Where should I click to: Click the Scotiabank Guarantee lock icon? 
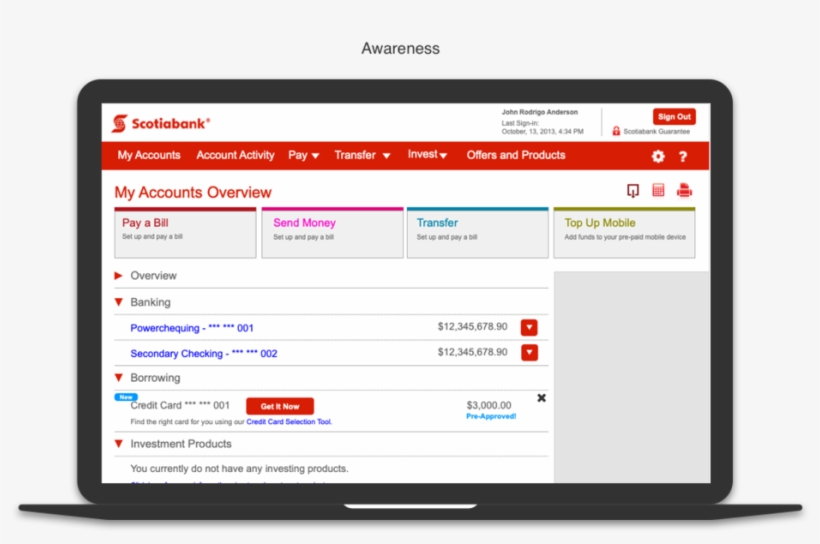pyautogui.click(x=616, y=131)
